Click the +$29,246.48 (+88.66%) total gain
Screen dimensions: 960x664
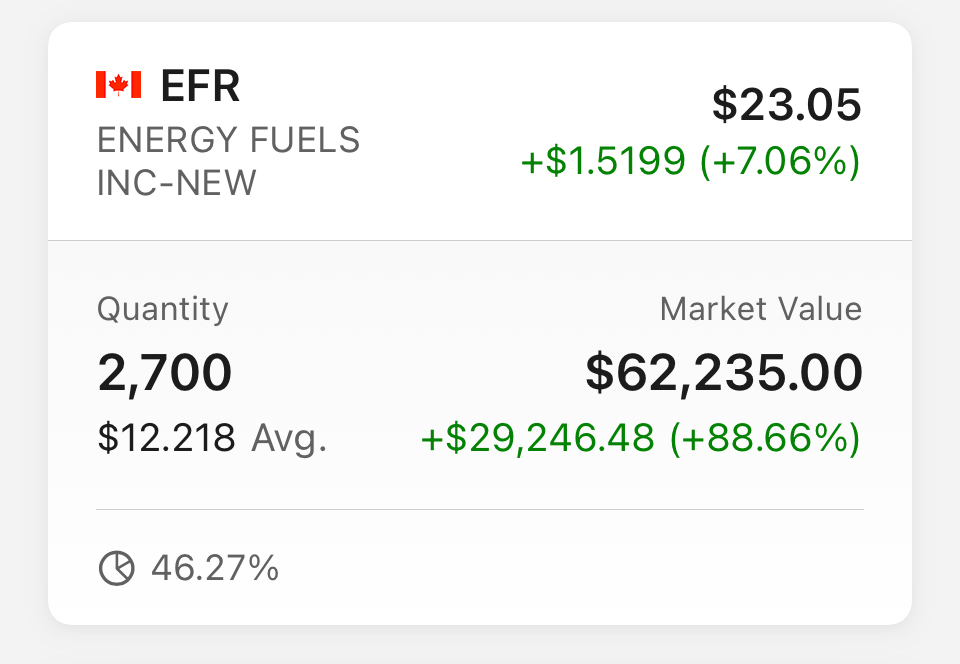pos(642,438)
